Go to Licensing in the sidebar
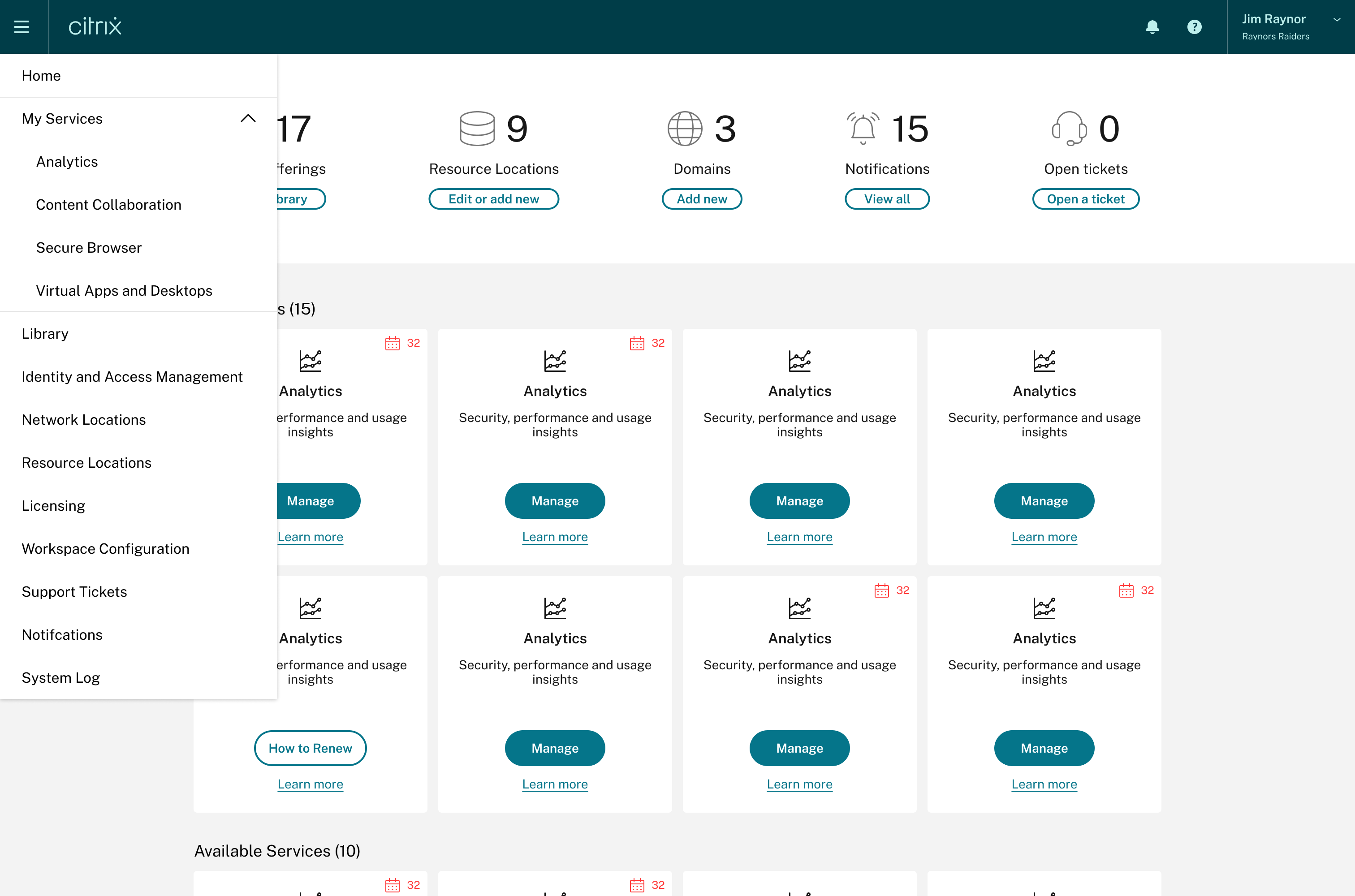Screen dimensions: 1355x896 (53, 506)
